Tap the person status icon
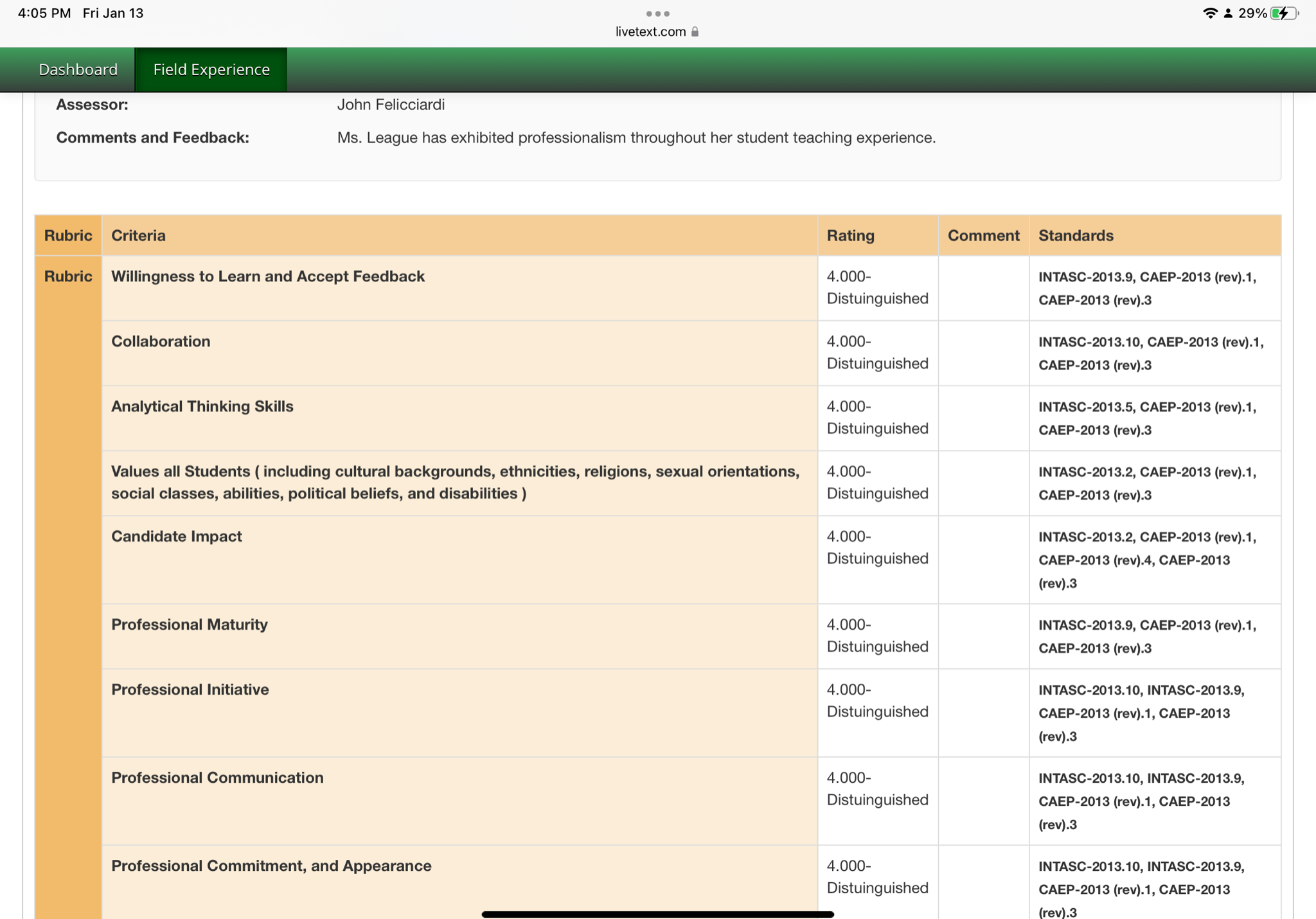The width and height of the screenshot is (1316, 919). (1228, 13)
